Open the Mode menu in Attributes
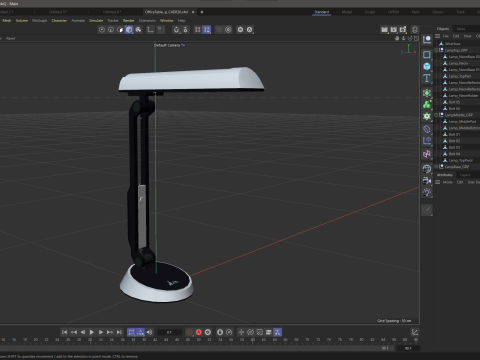This screenshot has height=360, width=480. 447,182
